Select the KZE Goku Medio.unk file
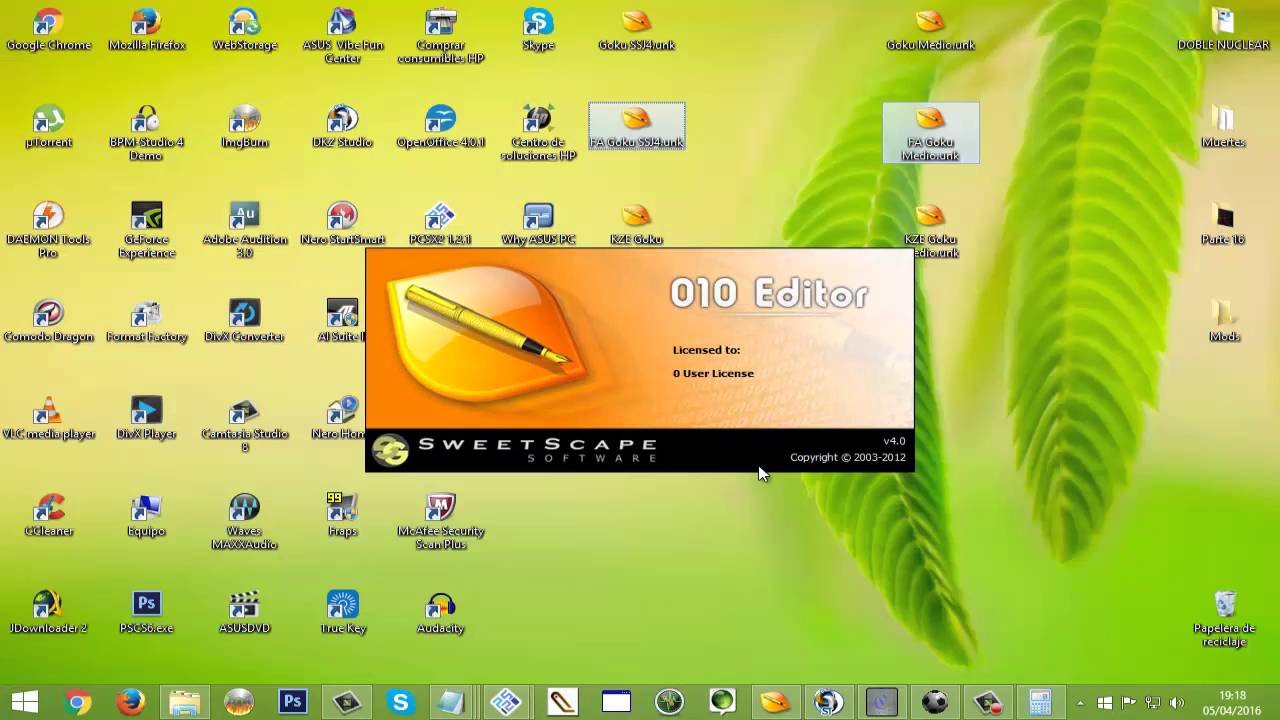Image resolution: width=1280 pixels, height=720 pixels. (x=930, y=229)
